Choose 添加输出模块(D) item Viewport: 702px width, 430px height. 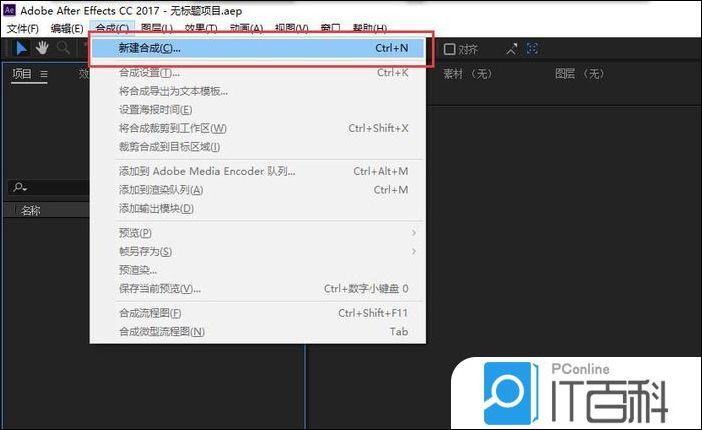(x=257, y=208)
